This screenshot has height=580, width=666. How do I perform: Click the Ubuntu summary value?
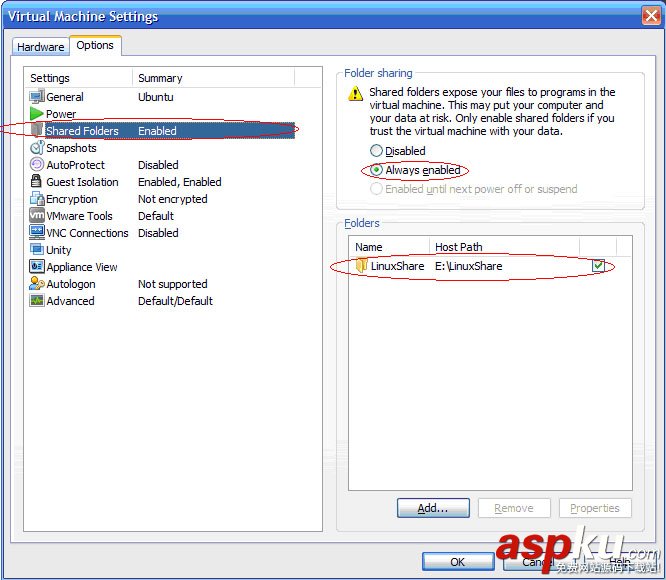click(156, 97)
